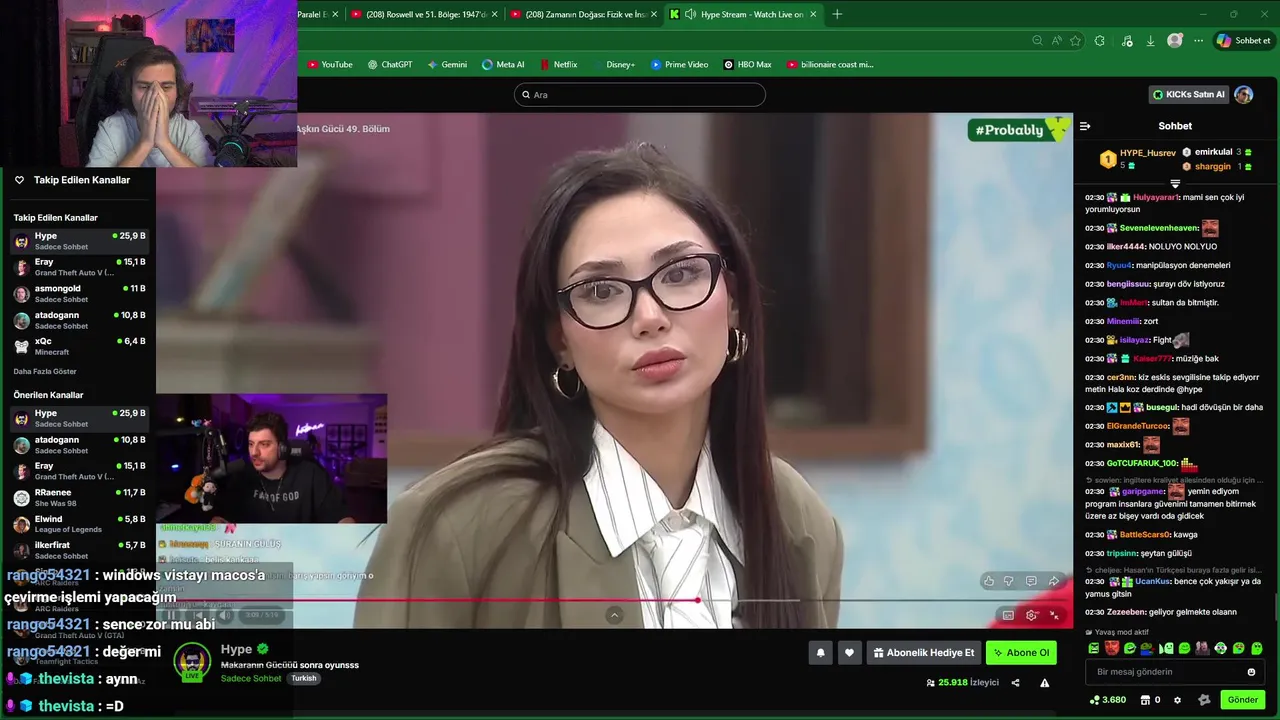Follow Hype with the heart button

849,653
